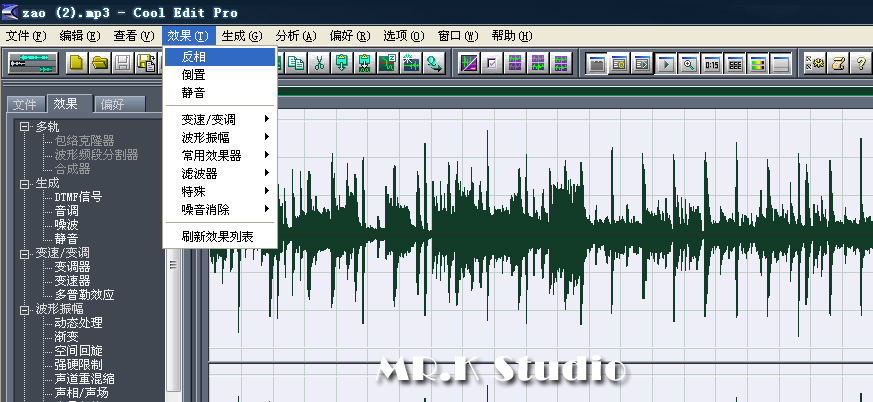Open the 生成(G) menu

(242, 36)
